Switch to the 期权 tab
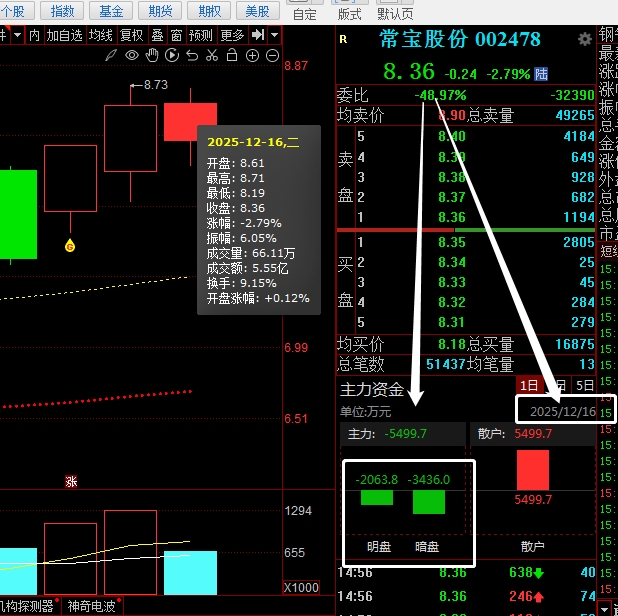Image resolution: width=618 pixels, height=616 pixels. tap(209, 11)
